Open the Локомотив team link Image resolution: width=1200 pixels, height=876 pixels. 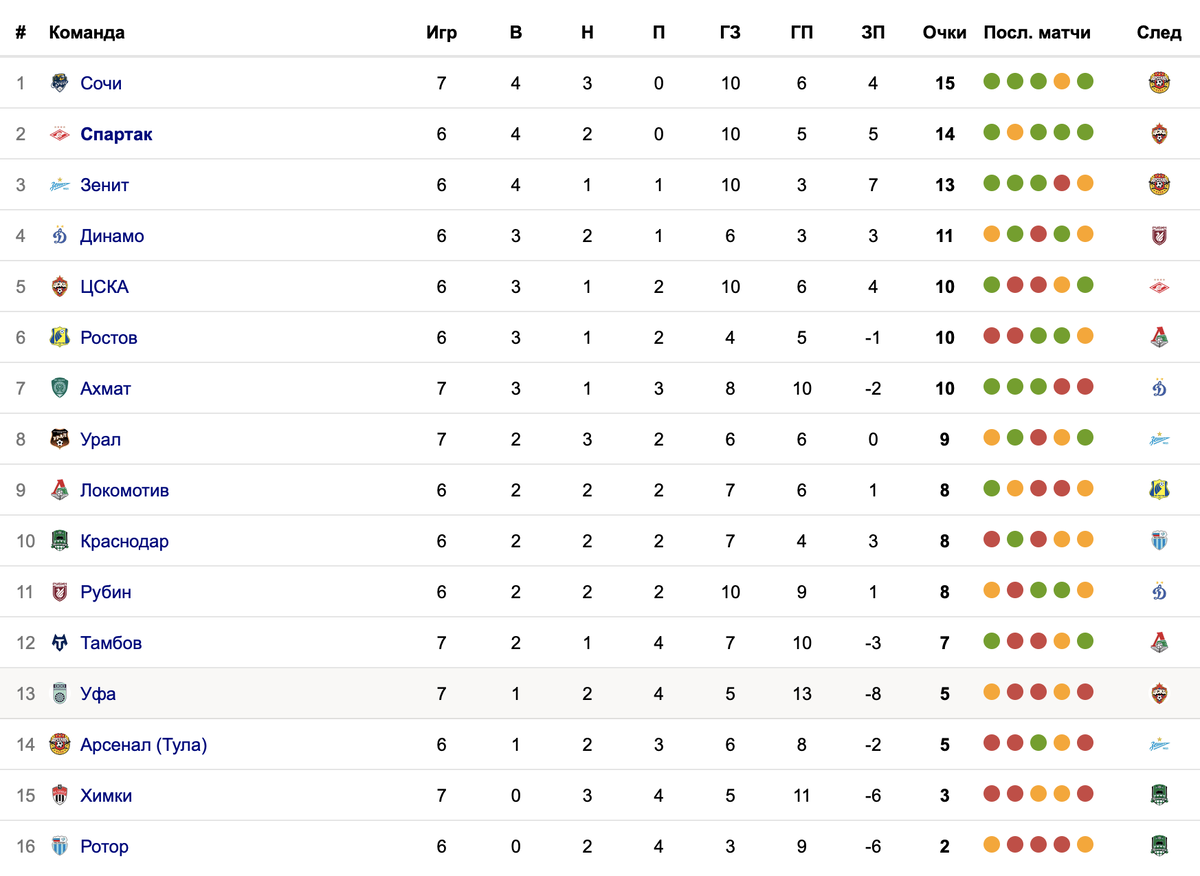click(124, 490)
